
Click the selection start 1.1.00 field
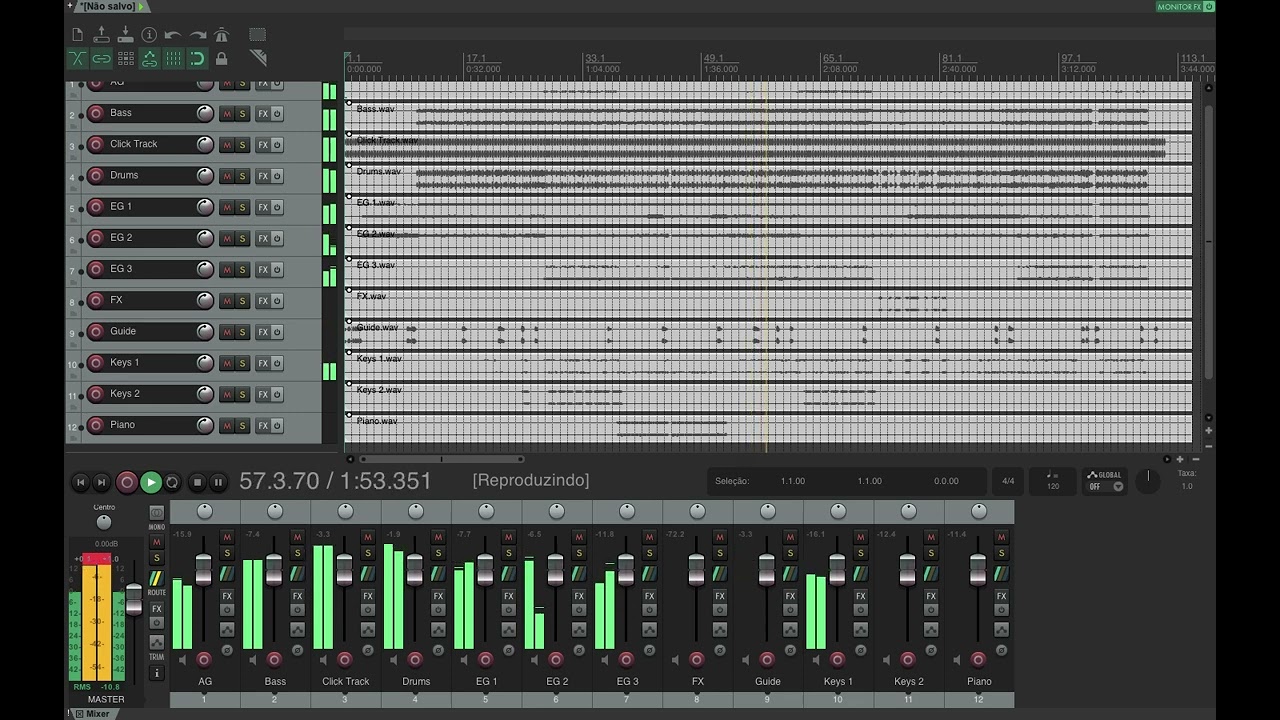(793, 481)
